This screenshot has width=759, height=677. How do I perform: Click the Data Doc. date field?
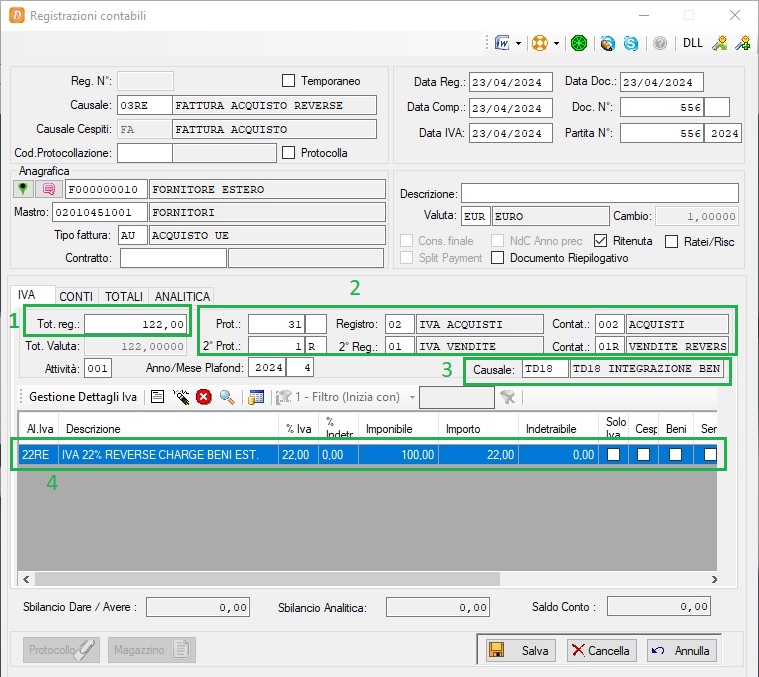point(662,82)
